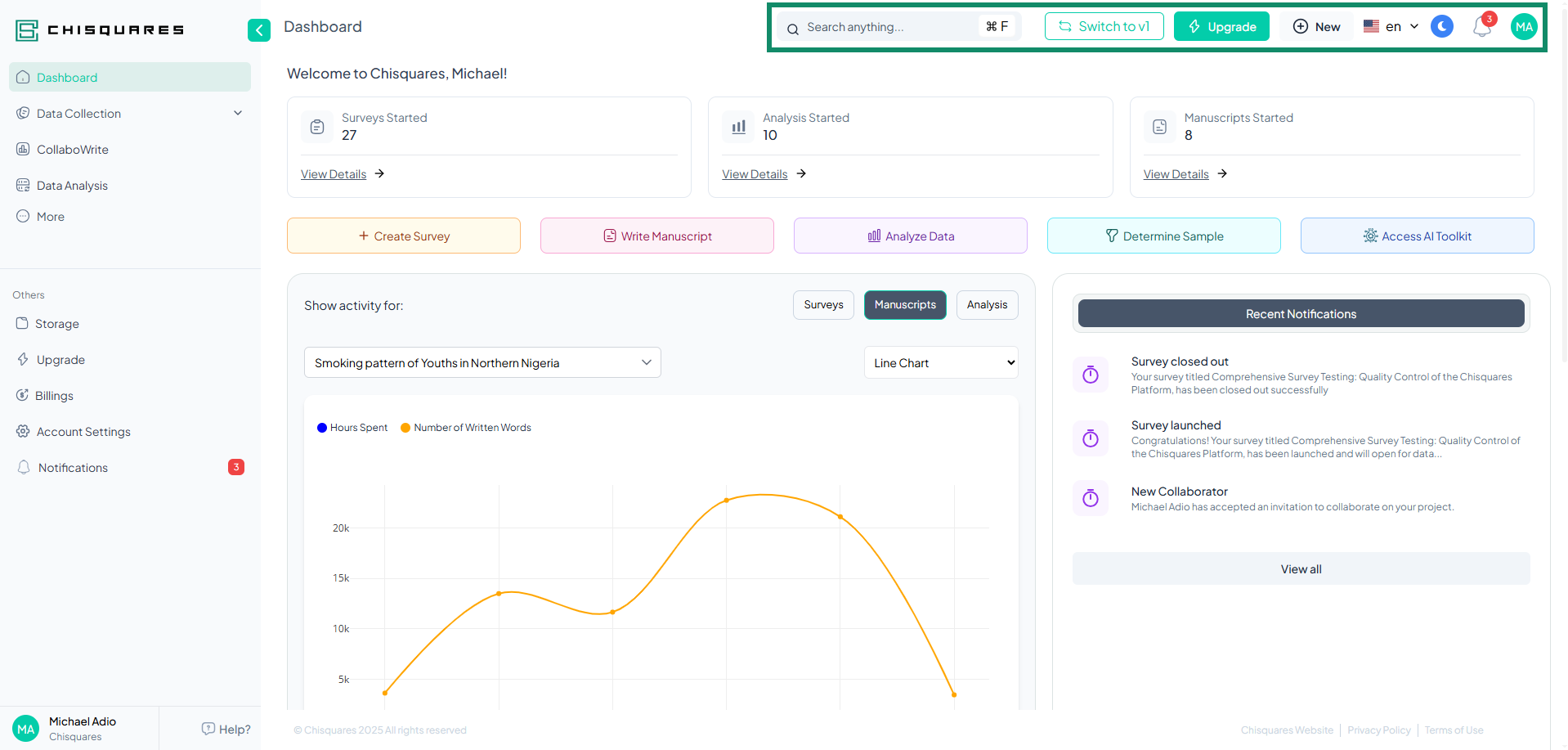Open the notification bell in top bar
The height and width of the screenshot is (750, 1568).
(1481, 27)
